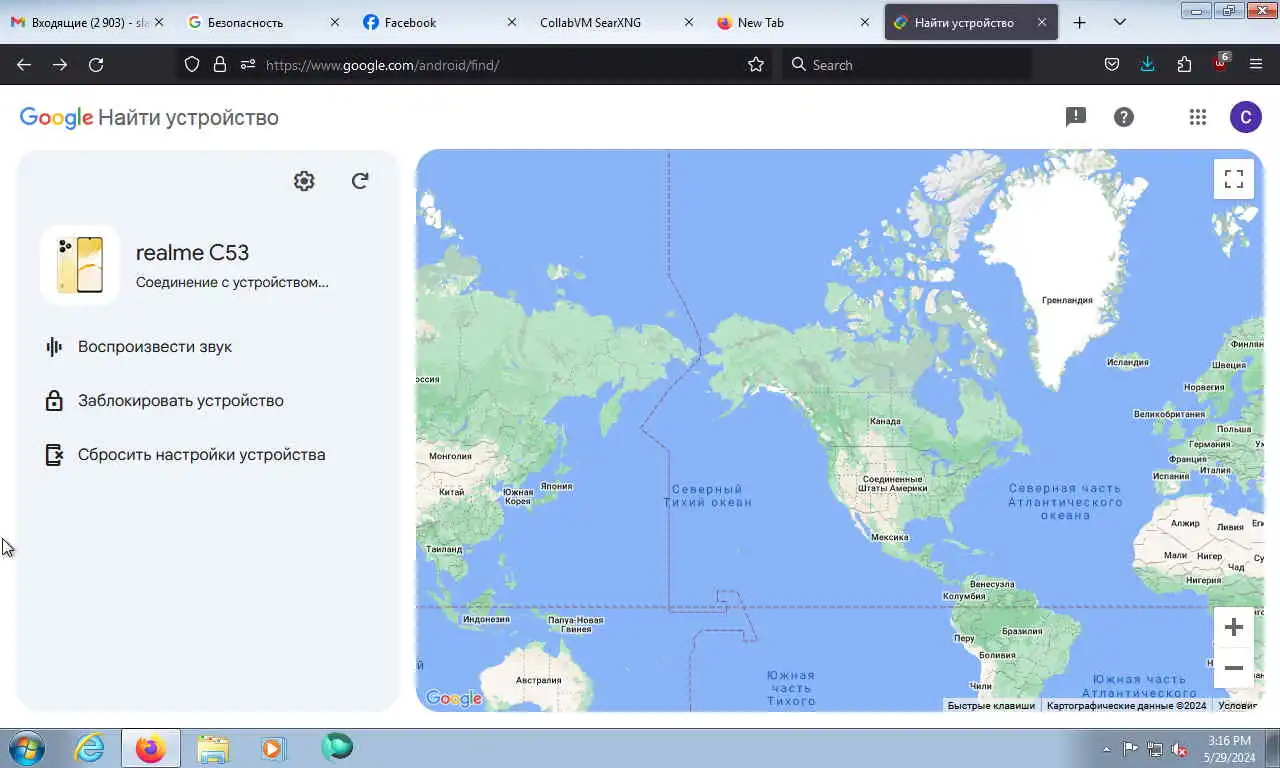Open the extensions puzzle icon

(x=1184, y=65)
